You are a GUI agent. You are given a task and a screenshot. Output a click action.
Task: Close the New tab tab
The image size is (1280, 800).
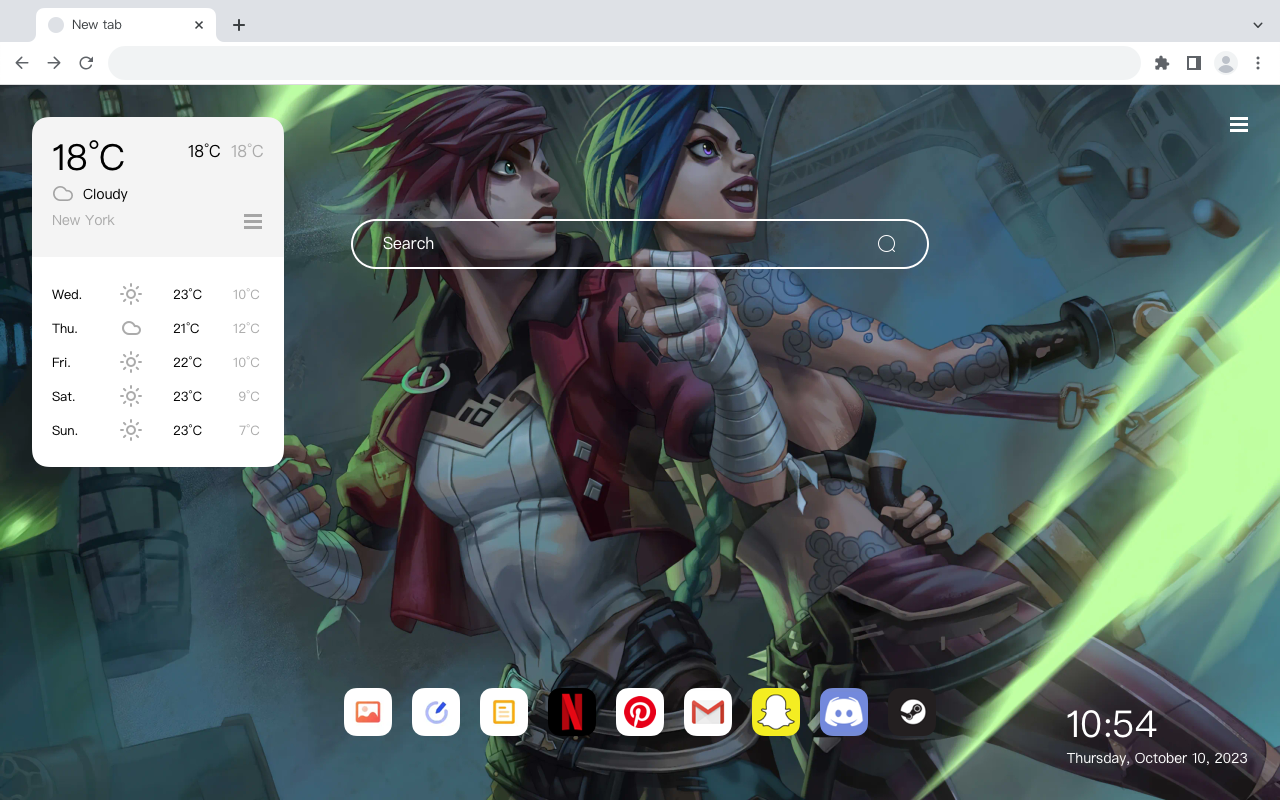pyautogui.click(x=199, y=25)
